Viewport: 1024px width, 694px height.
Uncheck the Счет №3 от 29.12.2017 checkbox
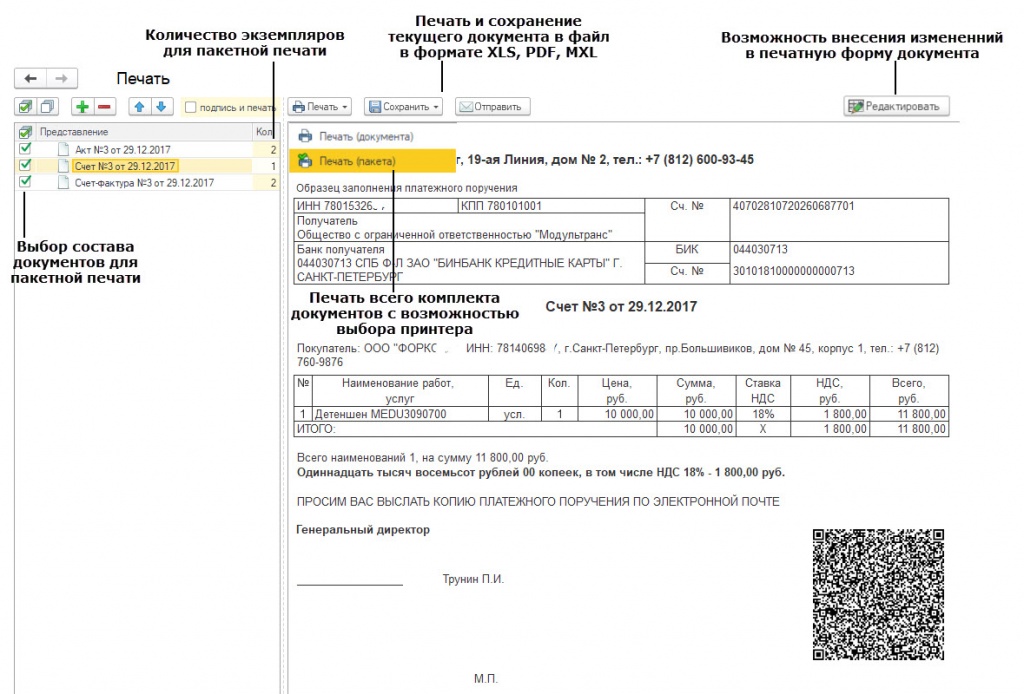tap(25, 165)
